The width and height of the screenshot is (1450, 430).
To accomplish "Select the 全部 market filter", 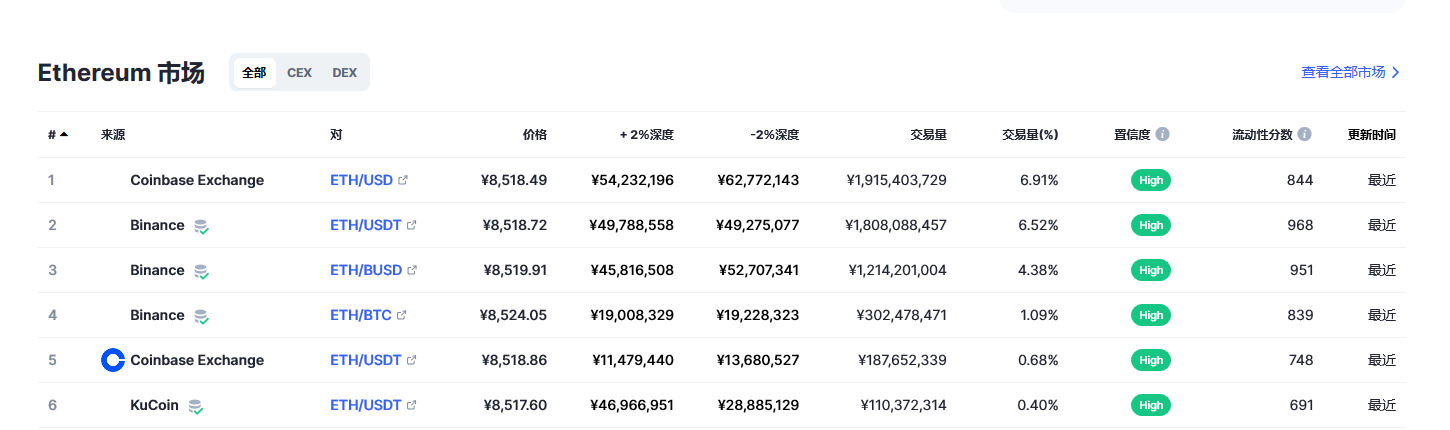I will pos(254,72).
